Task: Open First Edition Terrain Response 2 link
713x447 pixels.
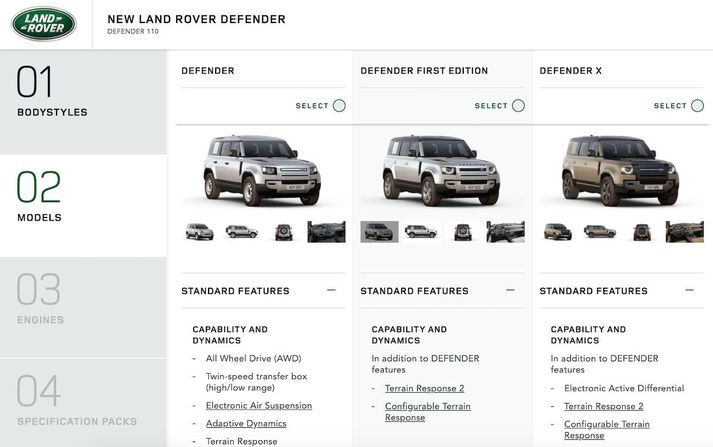Action: 424,388
